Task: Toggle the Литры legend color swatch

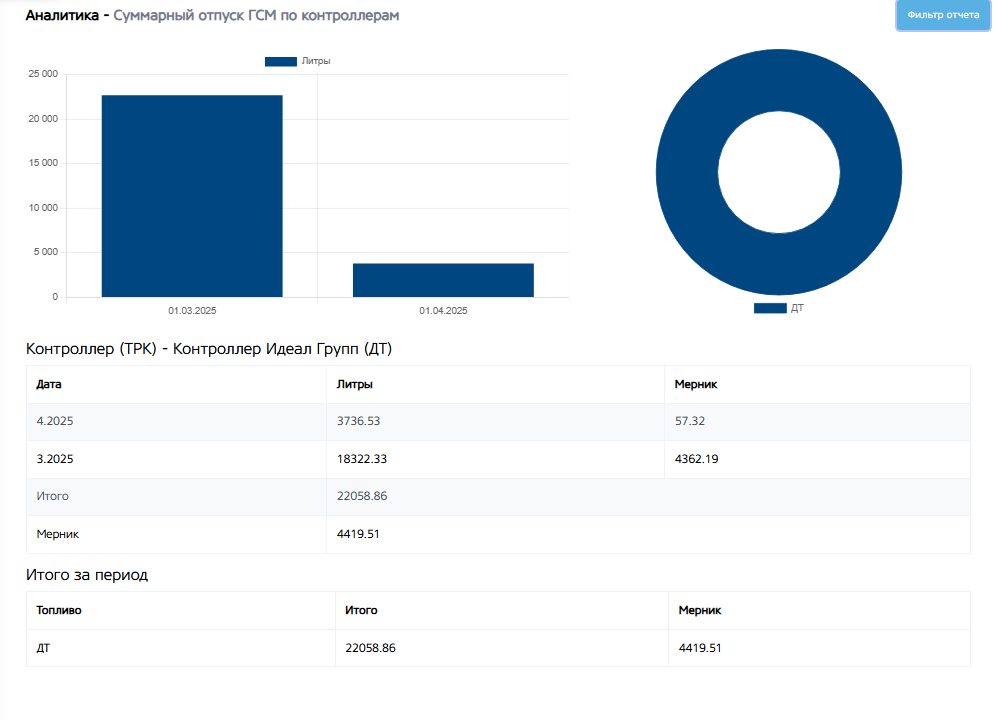Action: coord(280,61)
